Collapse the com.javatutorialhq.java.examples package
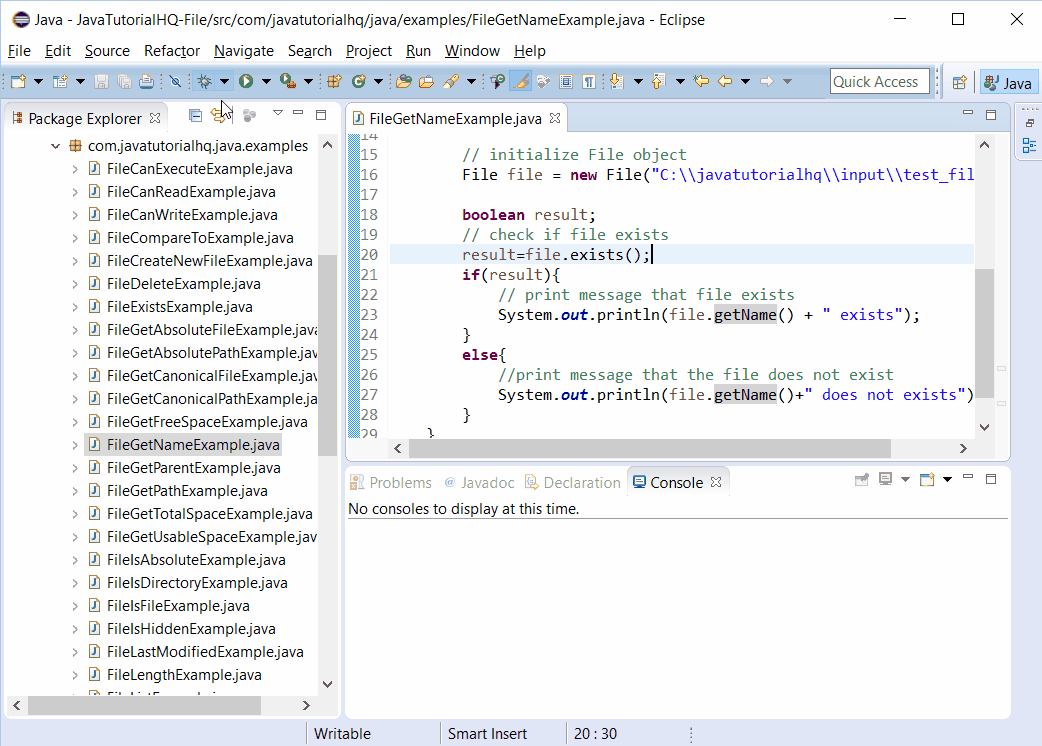1042x746 pixels. tap(56, 145)
